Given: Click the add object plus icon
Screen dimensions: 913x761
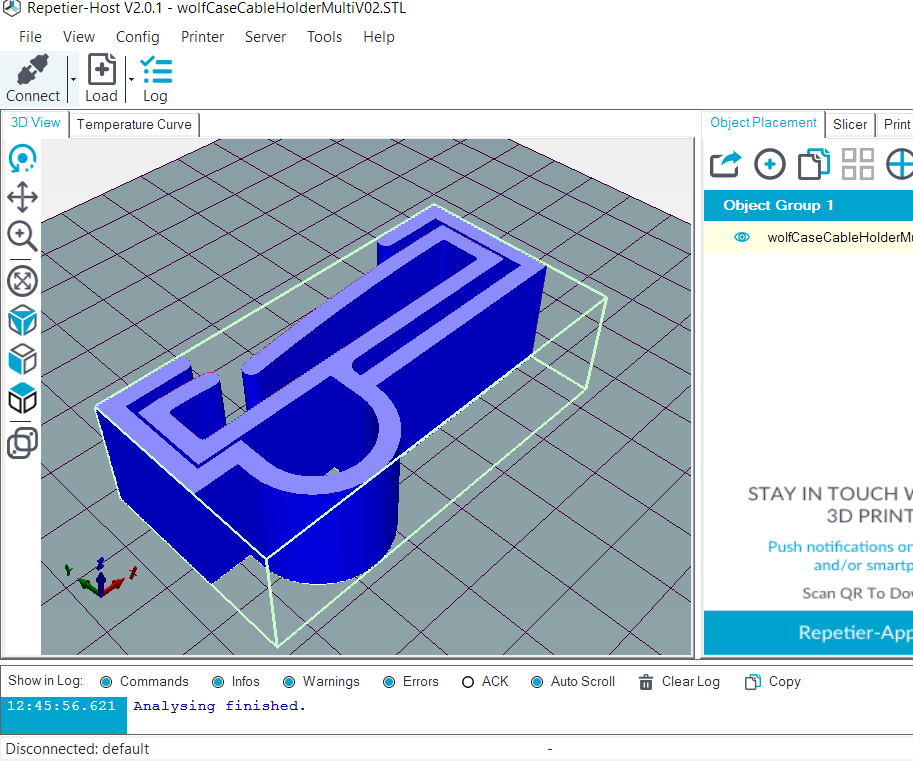Looking at the screenshot, I should tap(769, 163).
